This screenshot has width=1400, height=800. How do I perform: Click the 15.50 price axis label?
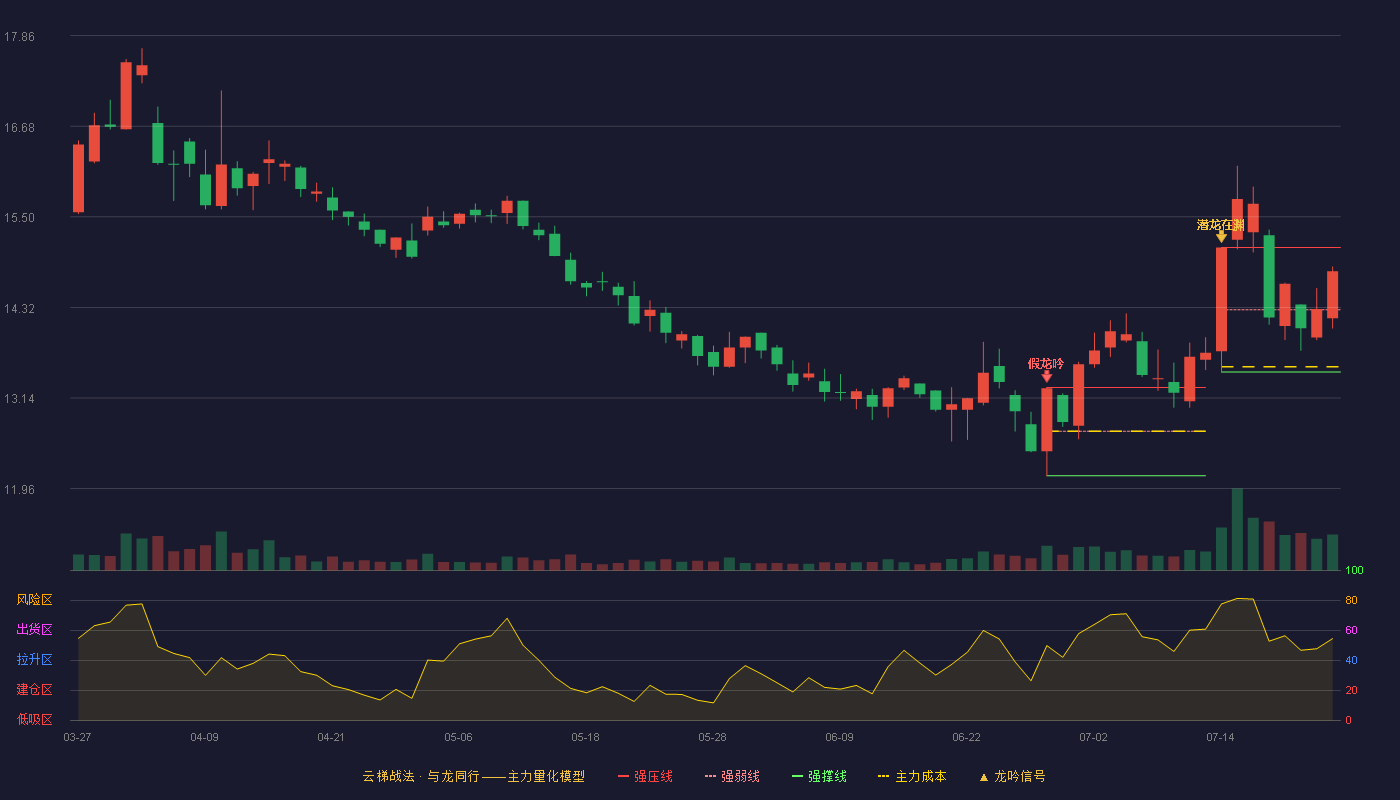[x=20, y=218]
